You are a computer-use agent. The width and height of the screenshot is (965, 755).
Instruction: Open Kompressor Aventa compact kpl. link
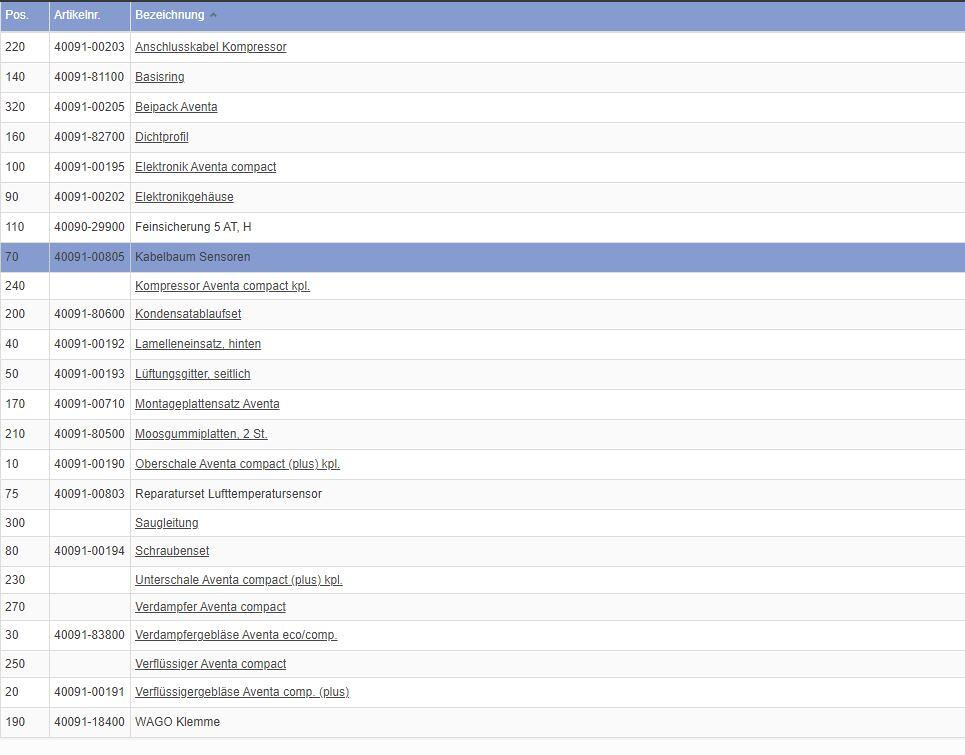pyautogui.click(x=222, y=286)
